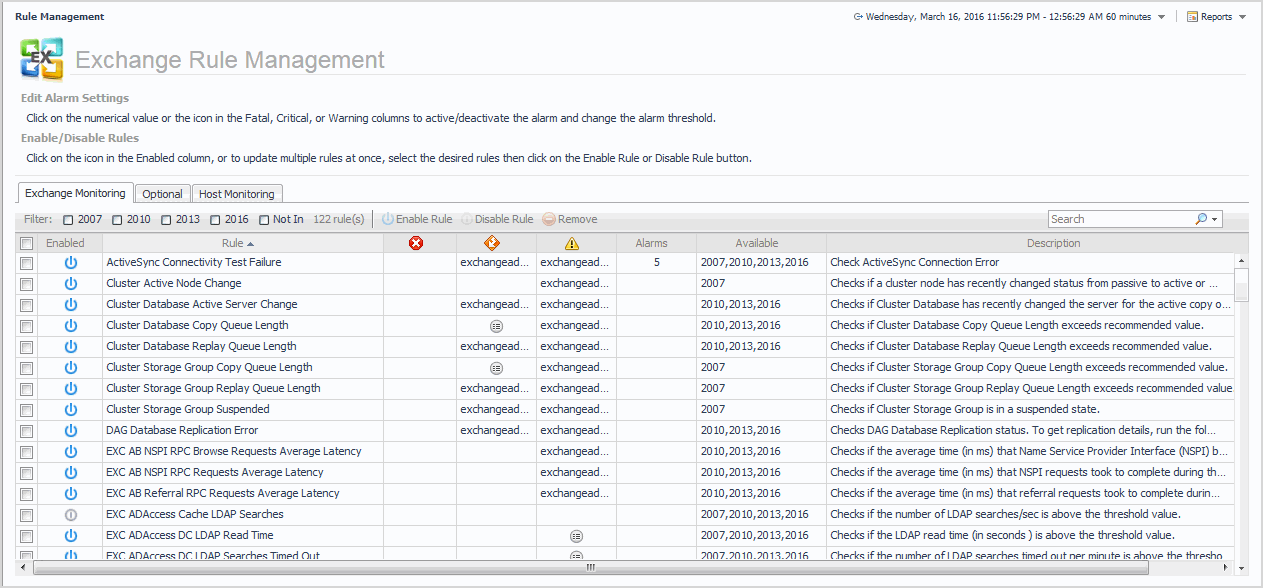Toggle enabled icon for Cluster Storage Group Copy Queue Length
Screen dimensions: 1263x588
point(70,367)
